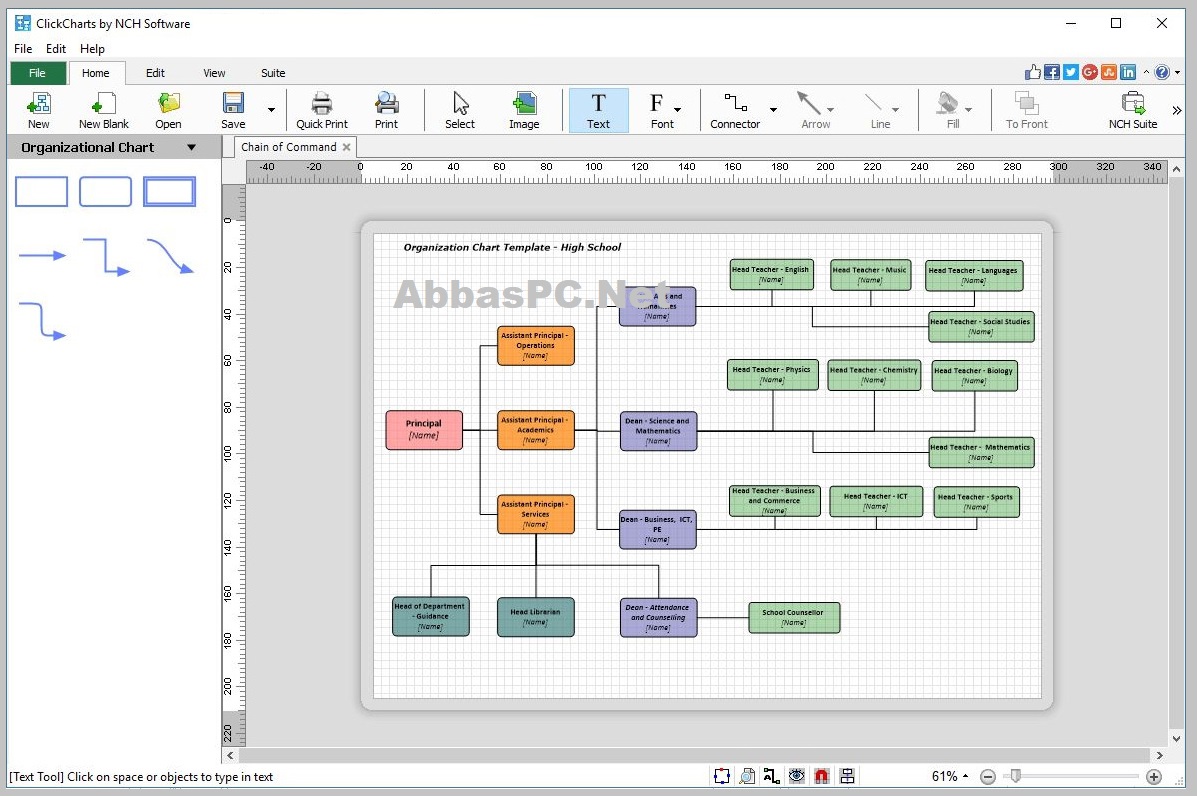Image resolution: width=1197 pixels, height=796 pixels.
Task: Open the Save dropdown arrow
Action: [x=271, y=110]
